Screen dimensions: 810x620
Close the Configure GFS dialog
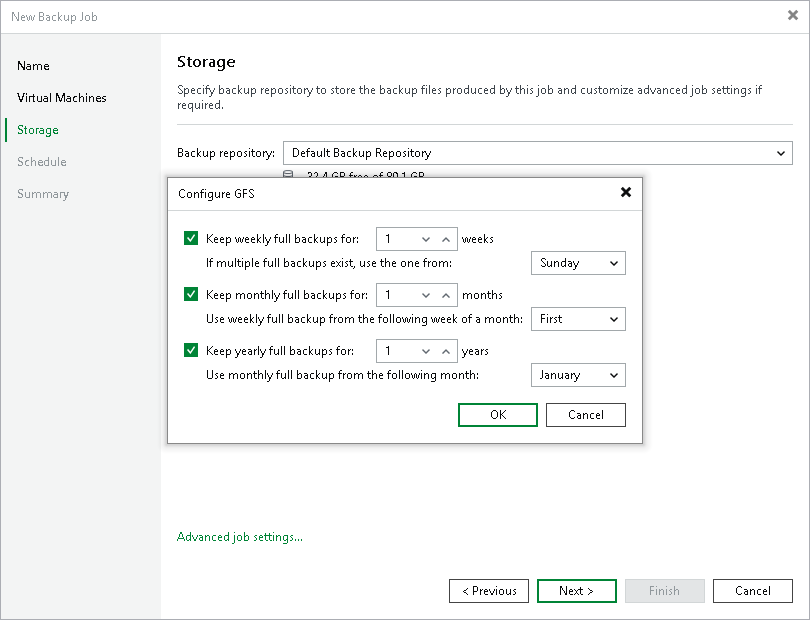point(626,192)
